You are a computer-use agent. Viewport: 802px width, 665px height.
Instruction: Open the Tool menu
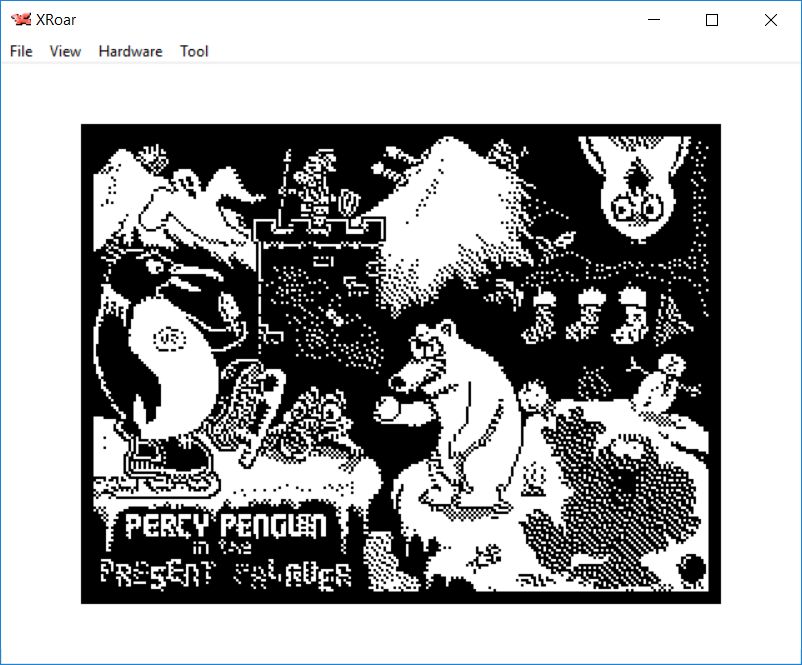click(194, 51)
